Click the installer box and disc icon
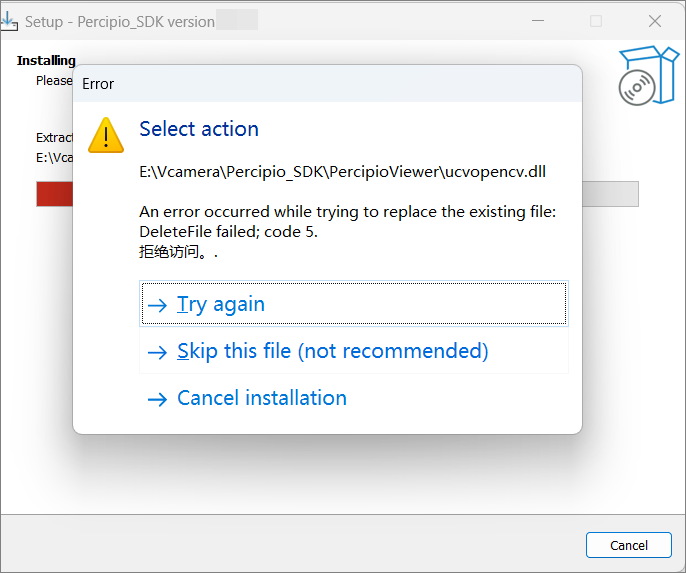The width and height of the screenshot is (686, 573). pos(642,75)
